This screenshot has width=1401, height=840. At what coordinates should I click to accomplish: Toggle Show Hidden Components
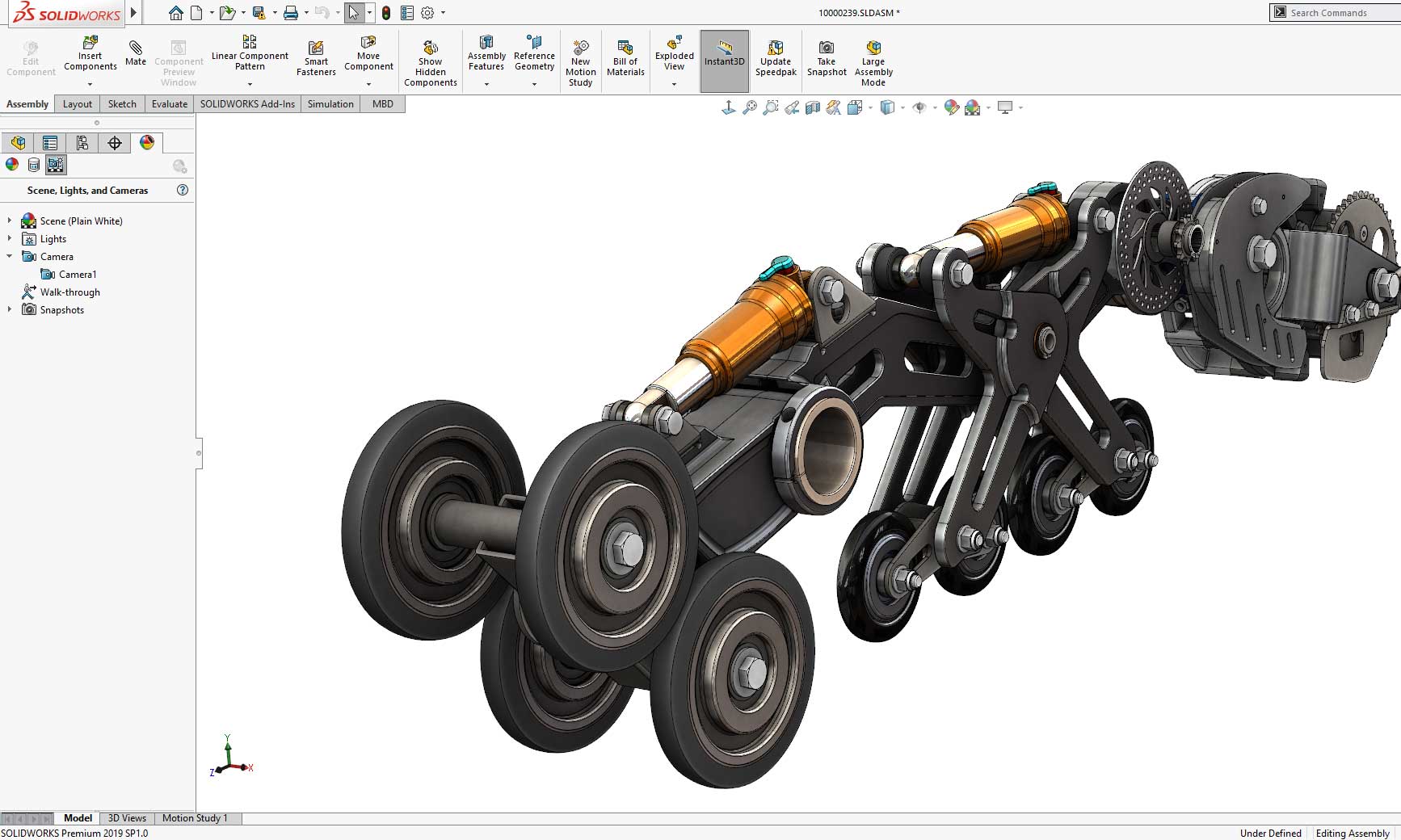[x=430, y=59]
